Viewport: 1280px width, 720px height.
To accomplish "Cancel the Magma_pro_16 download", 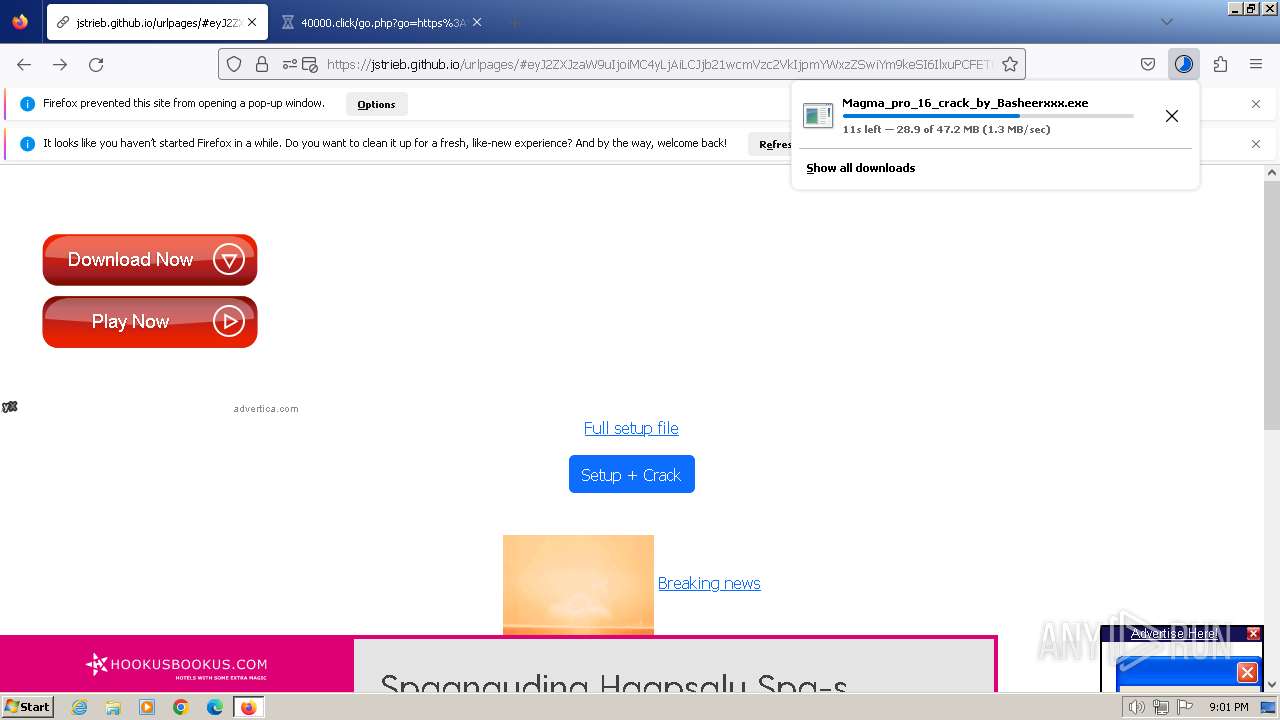I will point(1172,116).
